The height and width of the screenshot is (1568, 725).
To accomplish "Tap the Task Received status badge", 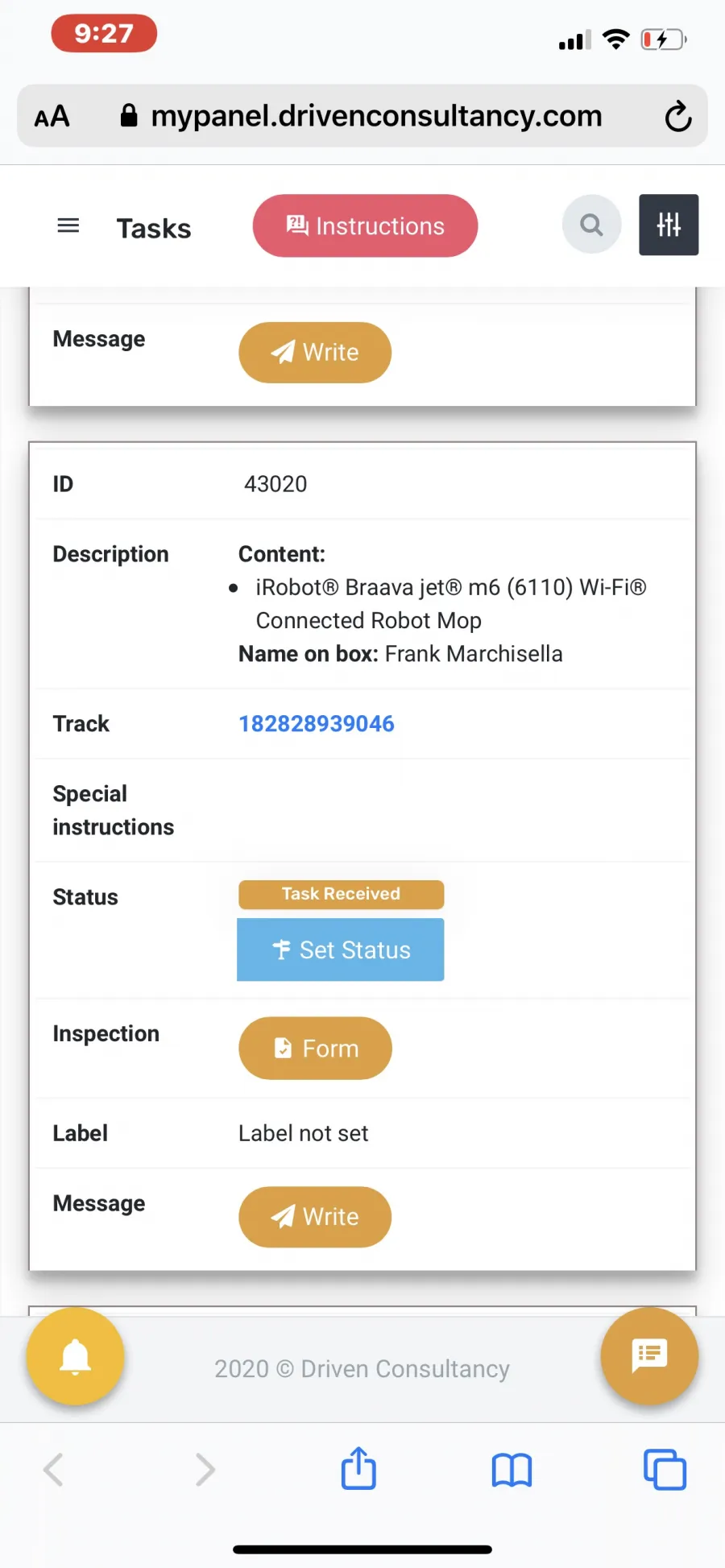I will tap(341, 894).
